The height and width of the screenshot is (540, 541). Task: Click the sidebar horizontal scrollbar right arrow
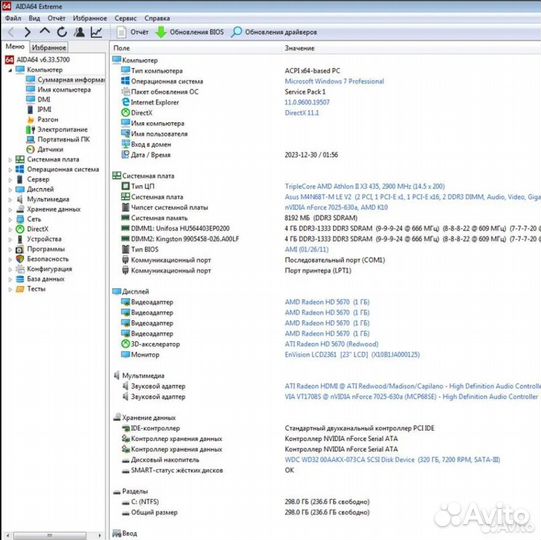click(x=100, y=535)
